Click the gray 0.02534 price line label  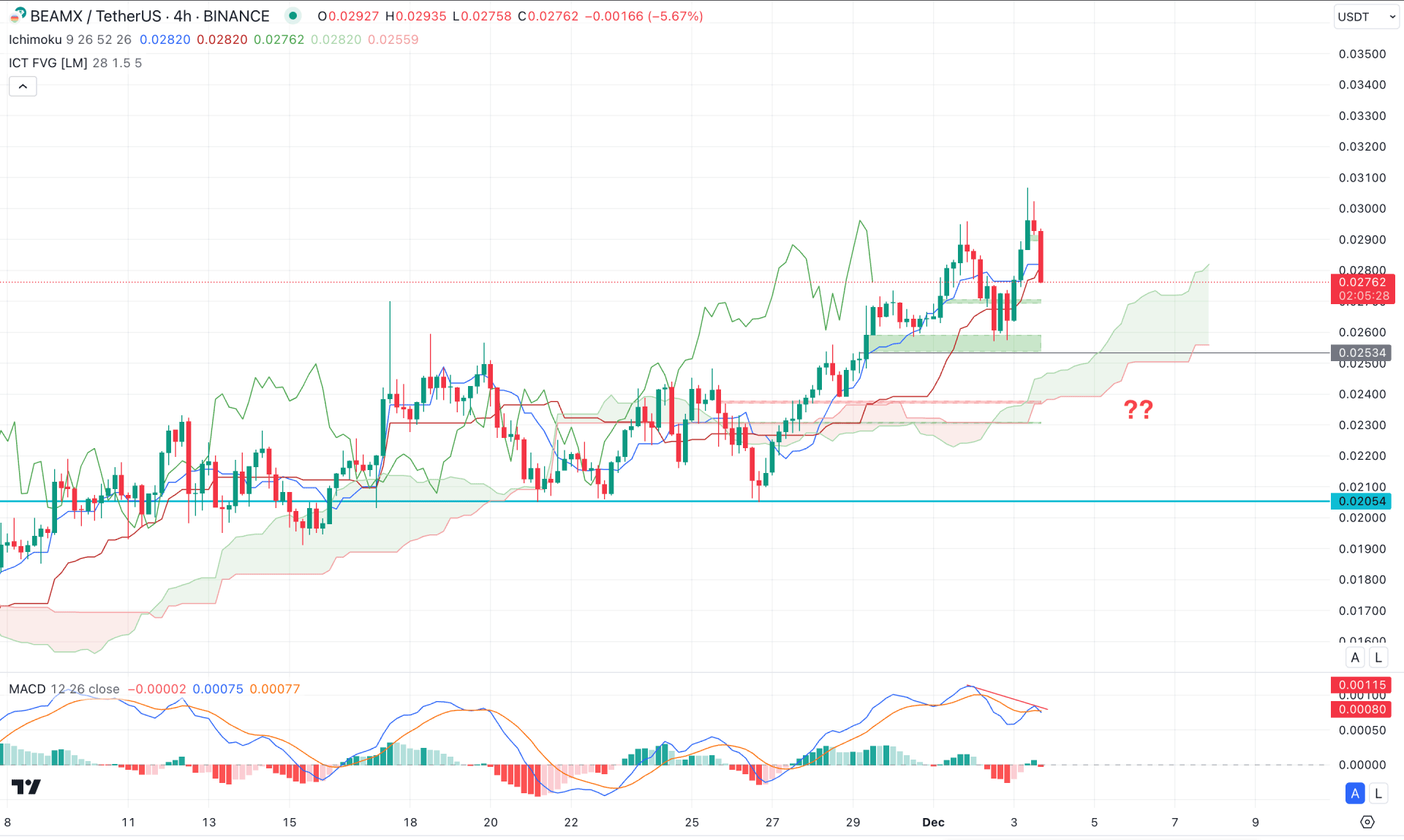[x=1362, y=353]
